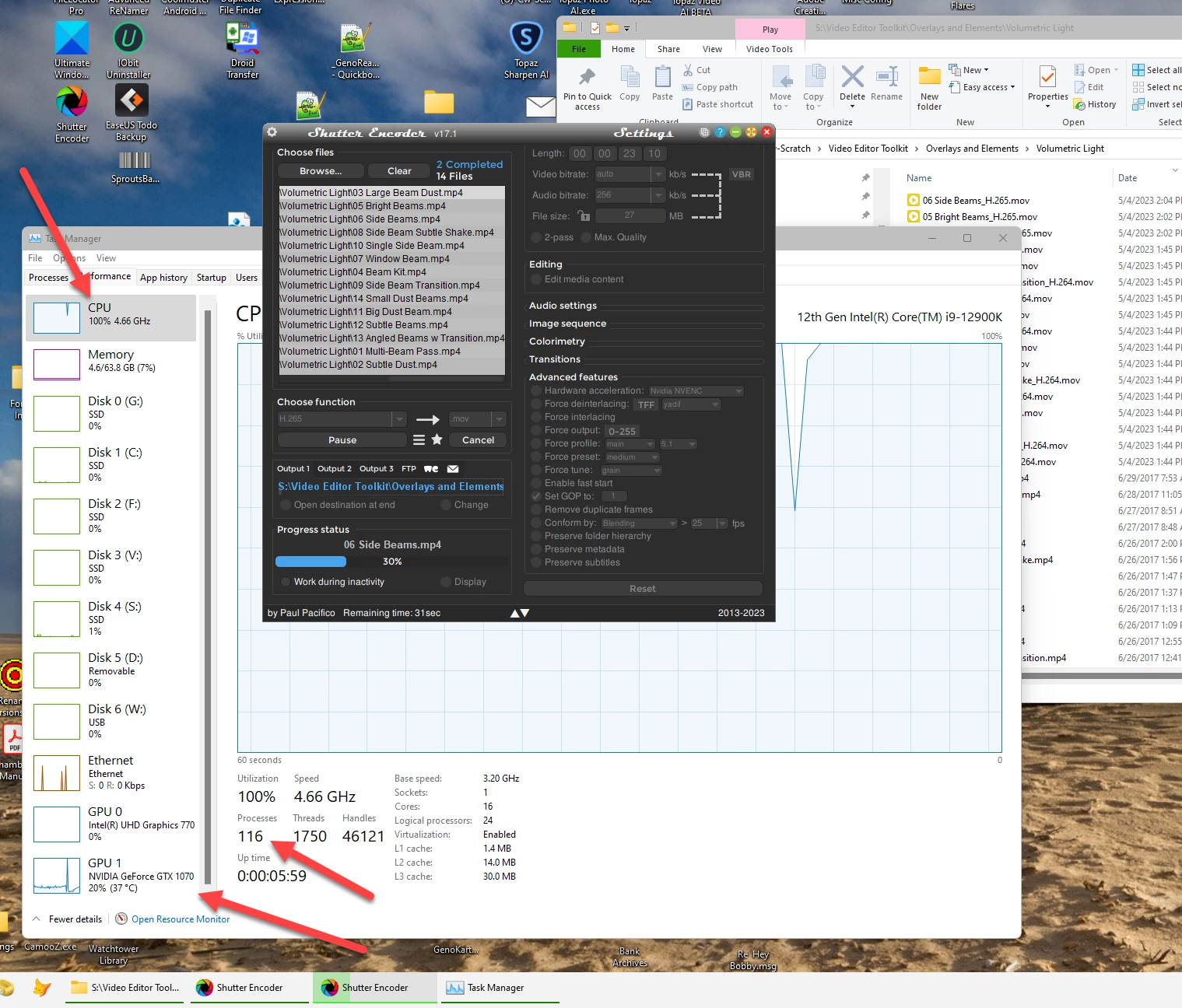Toggle the Max. Quality option
This screenshot has height=1008, width=1182.
[586, 237]
